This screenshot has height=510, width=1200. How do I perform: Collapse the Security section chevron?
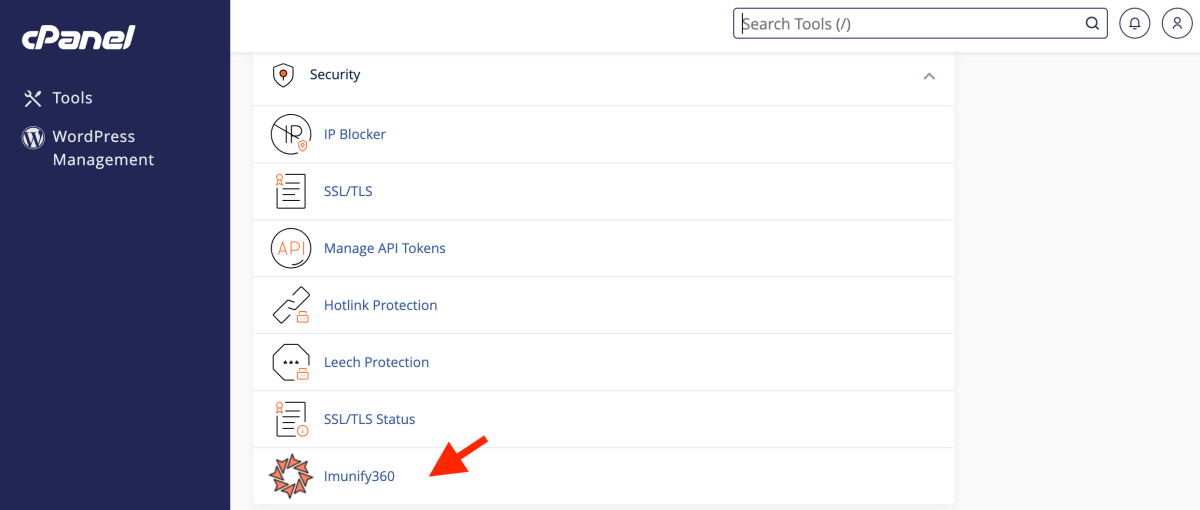coord(929,76)
